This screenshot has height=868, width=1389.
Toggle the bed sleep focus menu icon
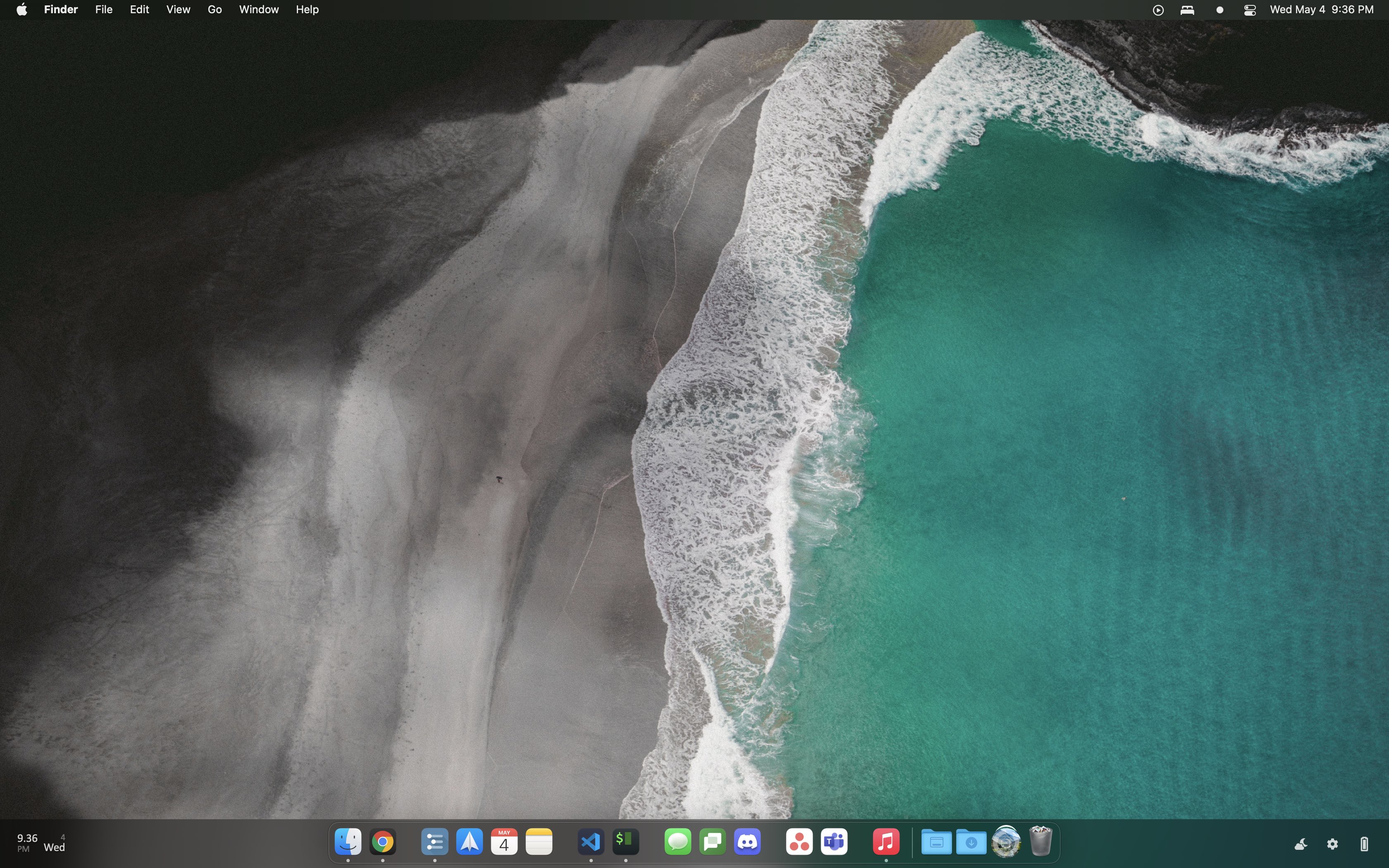click(x=1187, y=10)
